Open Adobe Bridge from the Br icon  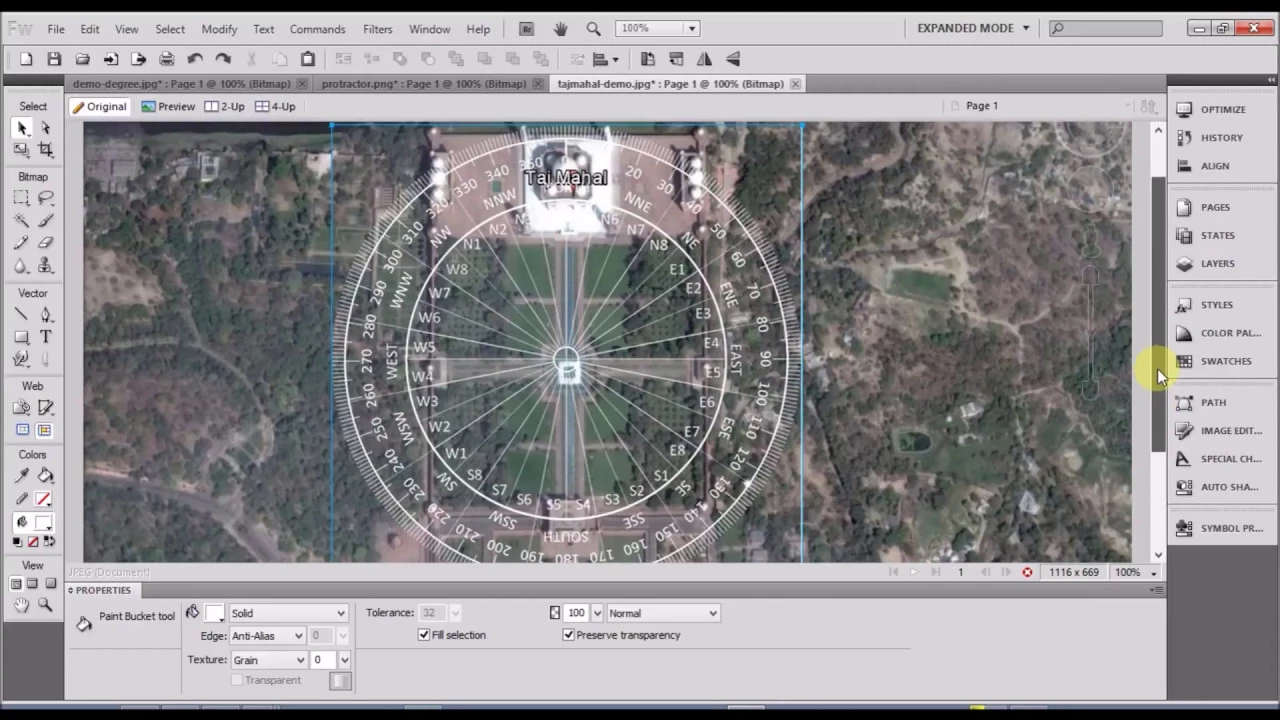pyautogui.click(x=527, y=28)
